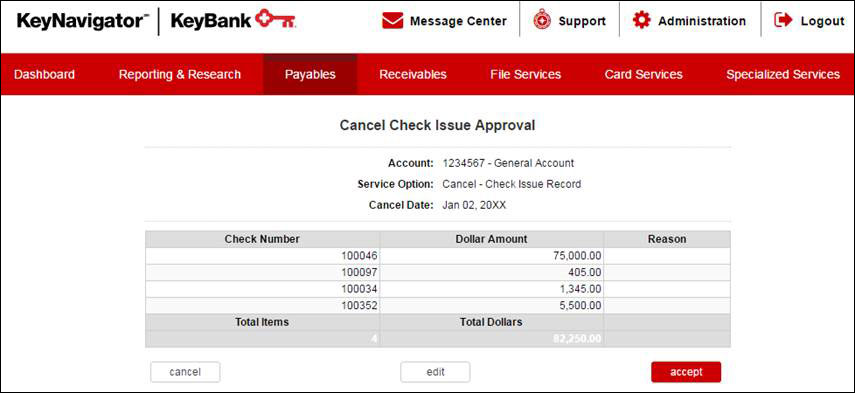855x393 pixels.
Task: Click the Support lifebuoy icon
Action: [541, 21]
